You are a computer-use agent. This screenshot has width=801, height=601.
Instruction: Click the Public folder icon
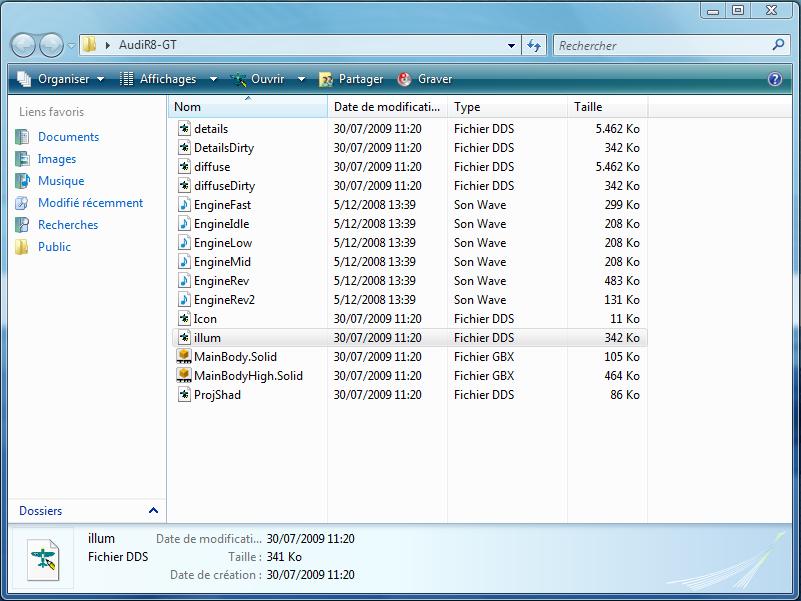[22, 247]
